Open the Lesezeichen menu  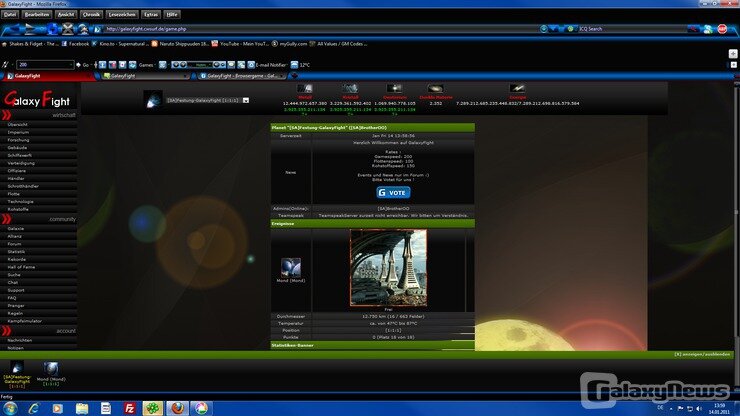[x=122, y=15]
